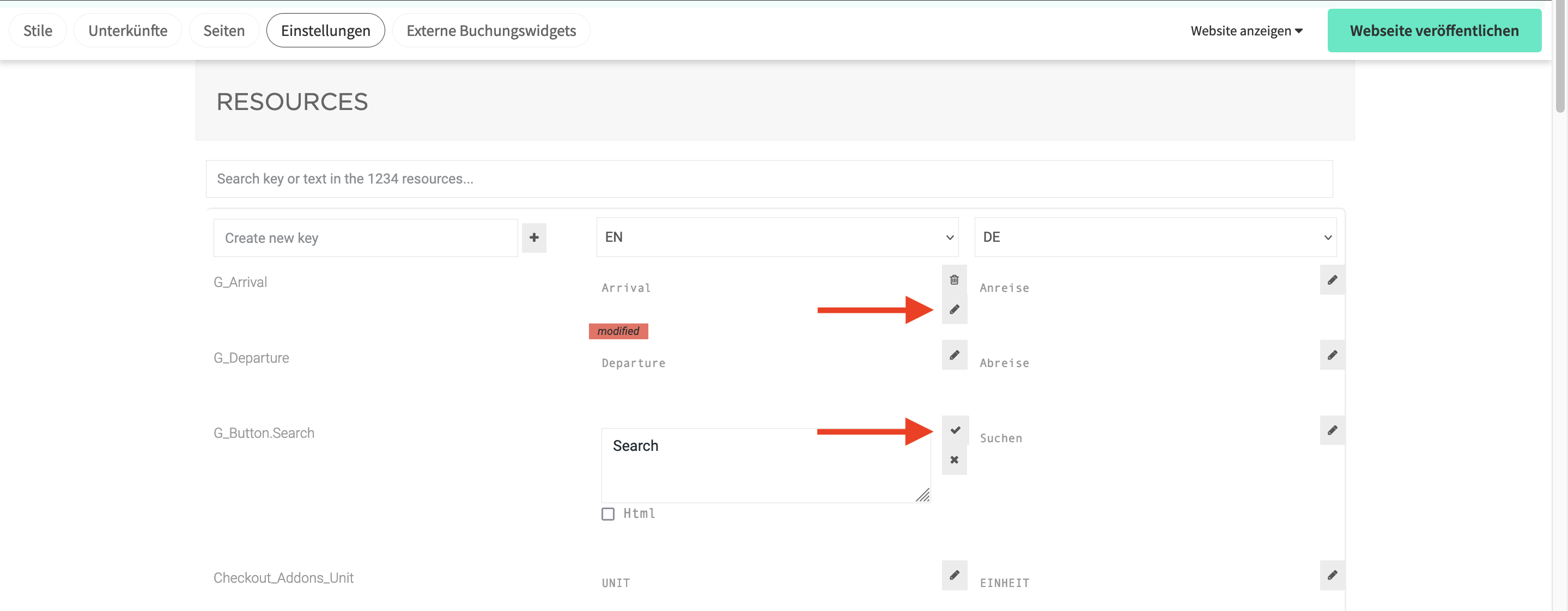Switch to the Stile tab

(37, 30)
